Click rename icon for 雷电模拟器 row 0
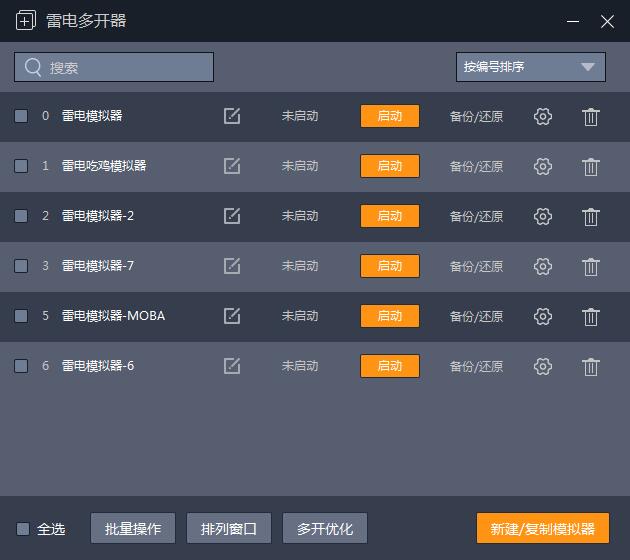The width and height of the screenshot is (630, 560). (232, 116)
